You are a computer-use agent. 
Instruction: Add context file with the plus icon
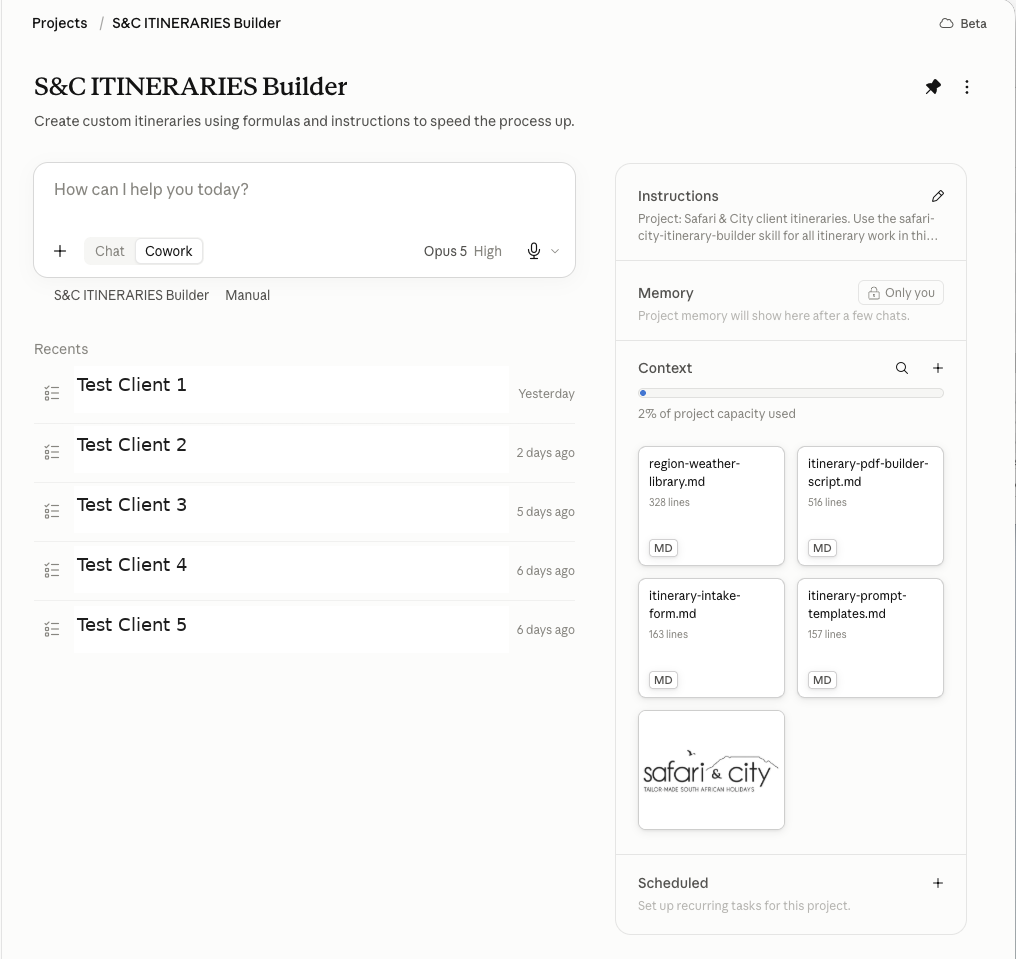pyautogui.click(x=938, y=368)
